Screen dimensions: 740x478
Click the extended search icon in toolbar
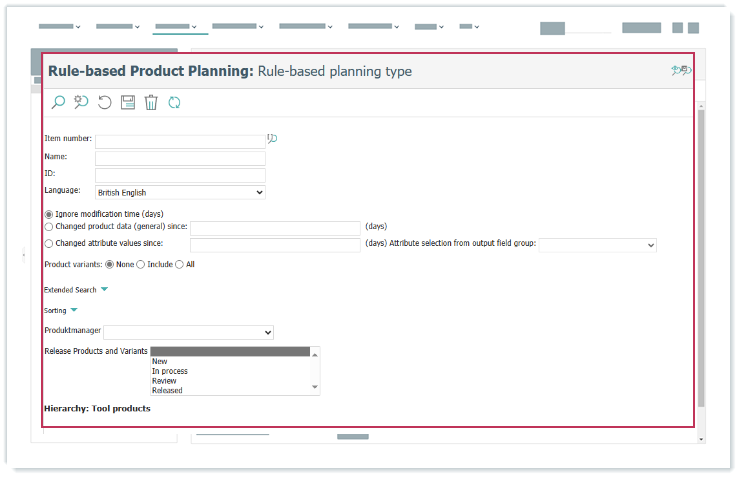pos(81,102)
